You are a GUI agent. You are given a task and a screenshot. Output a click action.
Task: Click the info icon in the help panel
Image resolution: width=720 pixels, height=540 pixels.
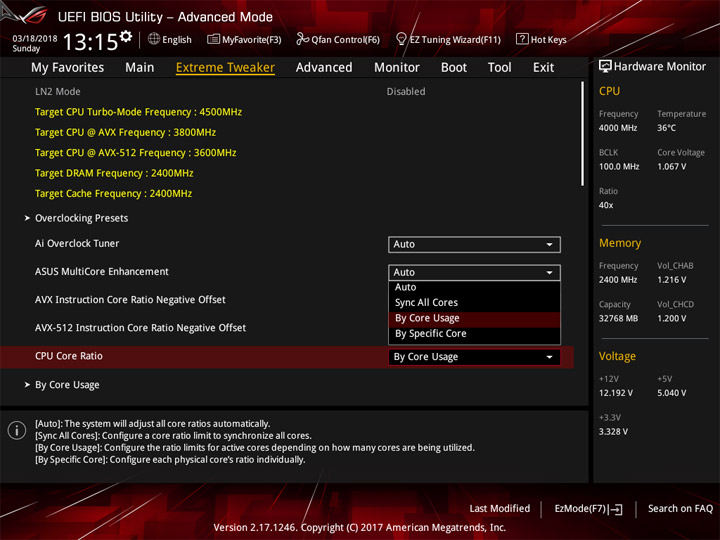[x=17, y=430]
